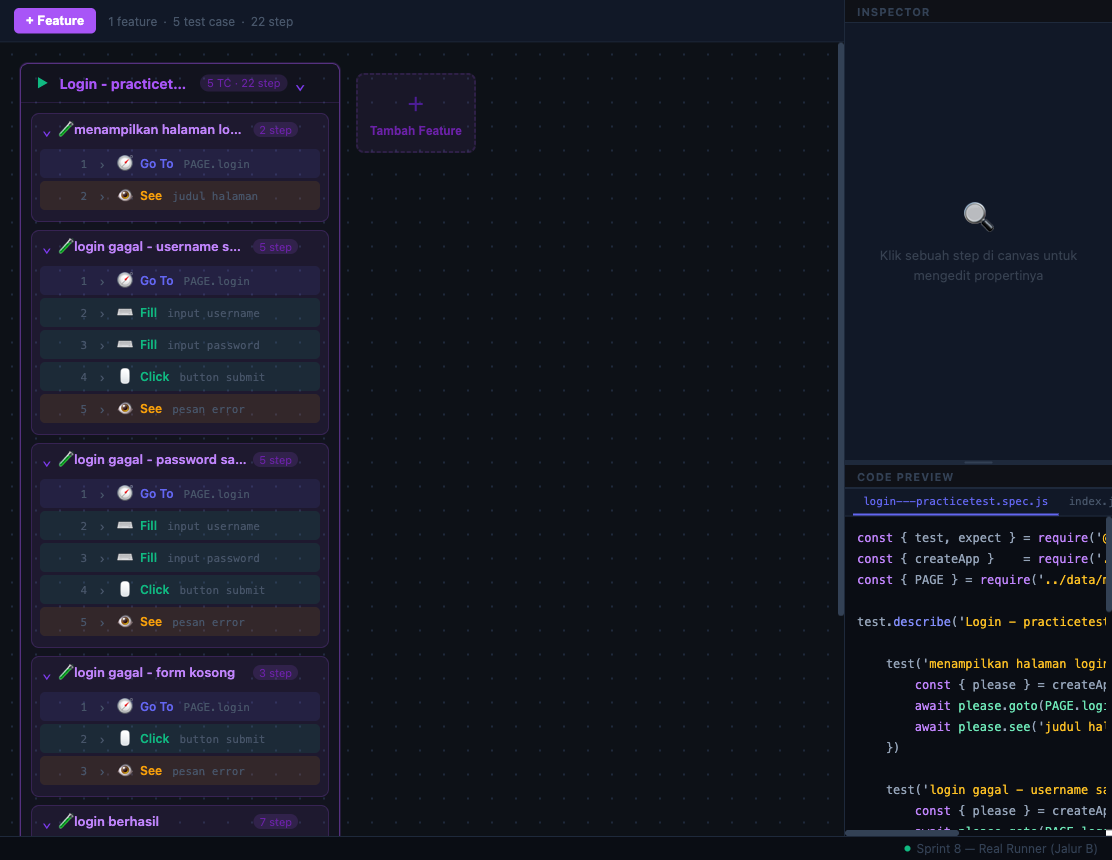
Task: Click compass icon in username case Go To step
Action: pos(125,280)
